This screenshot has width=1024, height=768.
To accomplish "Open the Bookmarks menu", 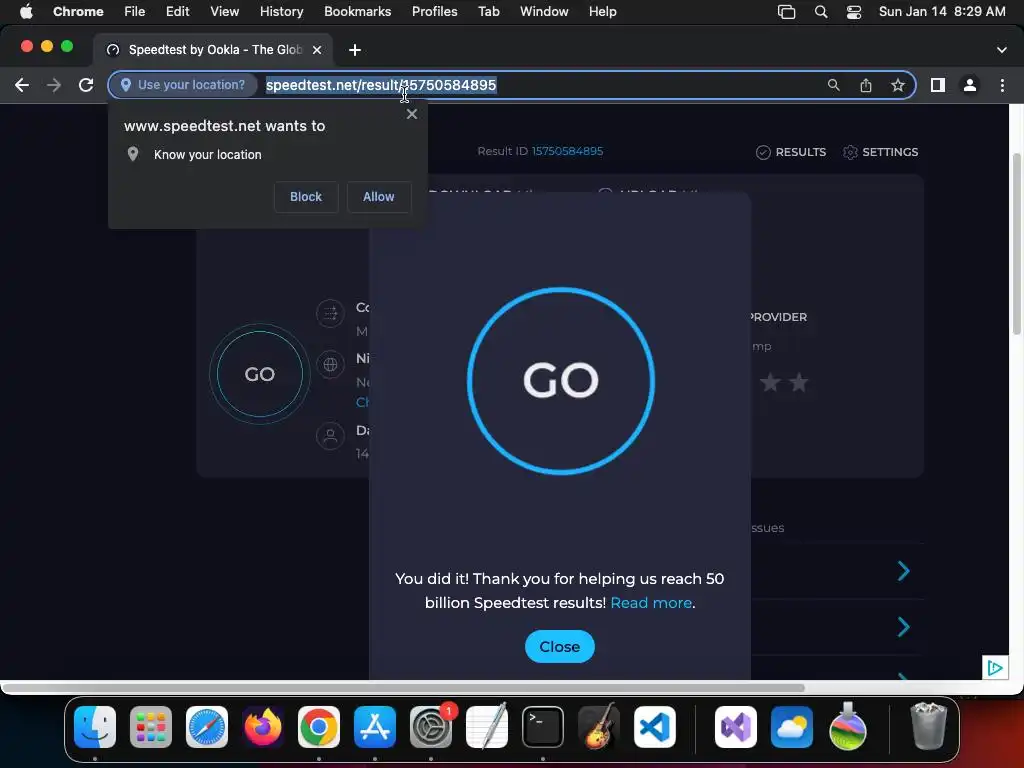I will (x=357, y=12).
